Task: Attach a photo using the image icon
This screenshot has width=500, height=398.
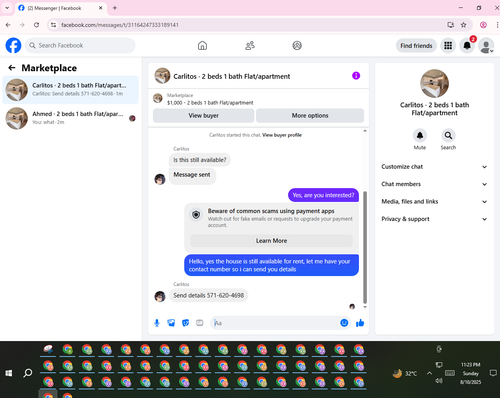Action: [x=171, y=323]
